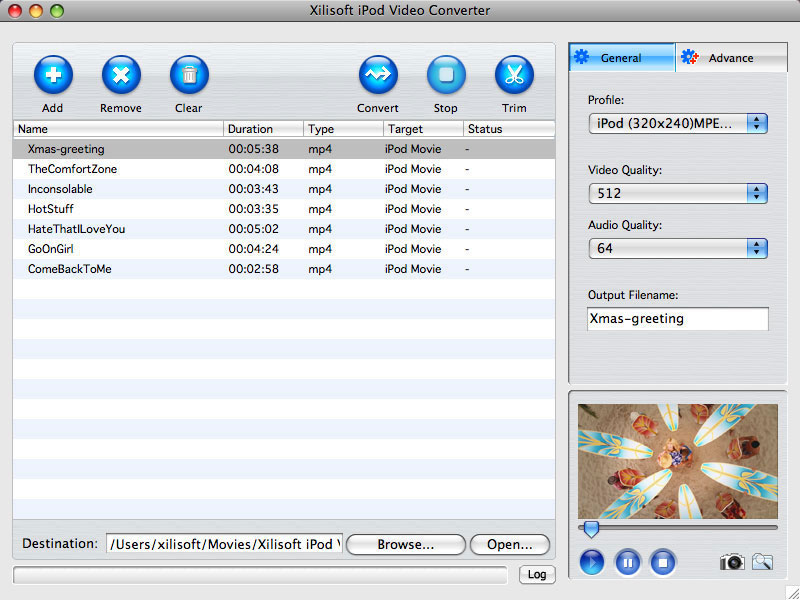The height and width of the screenshot is (600, 800).
Task: Pause the video preview
Action: pyautogui.click(x=628, y=562)
